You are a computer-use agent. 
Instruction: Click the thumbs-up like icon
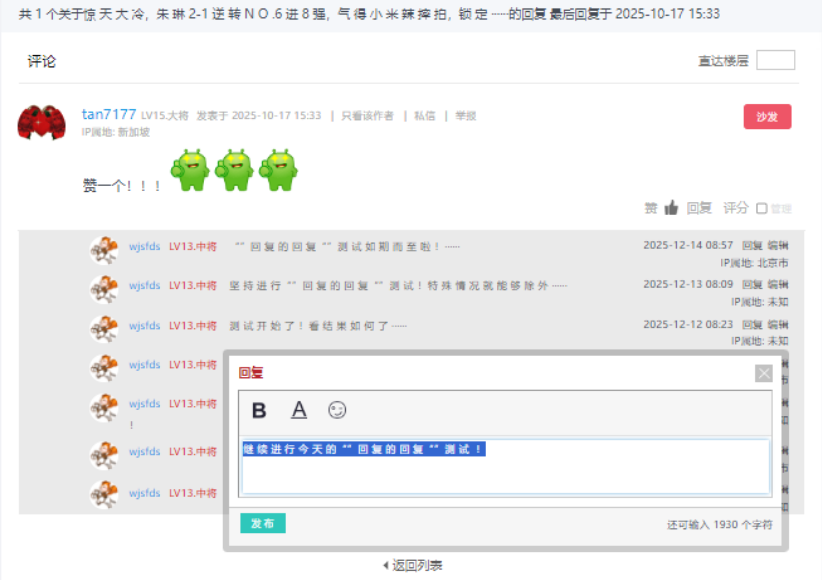pyautogui.click(x=671, y=208)
